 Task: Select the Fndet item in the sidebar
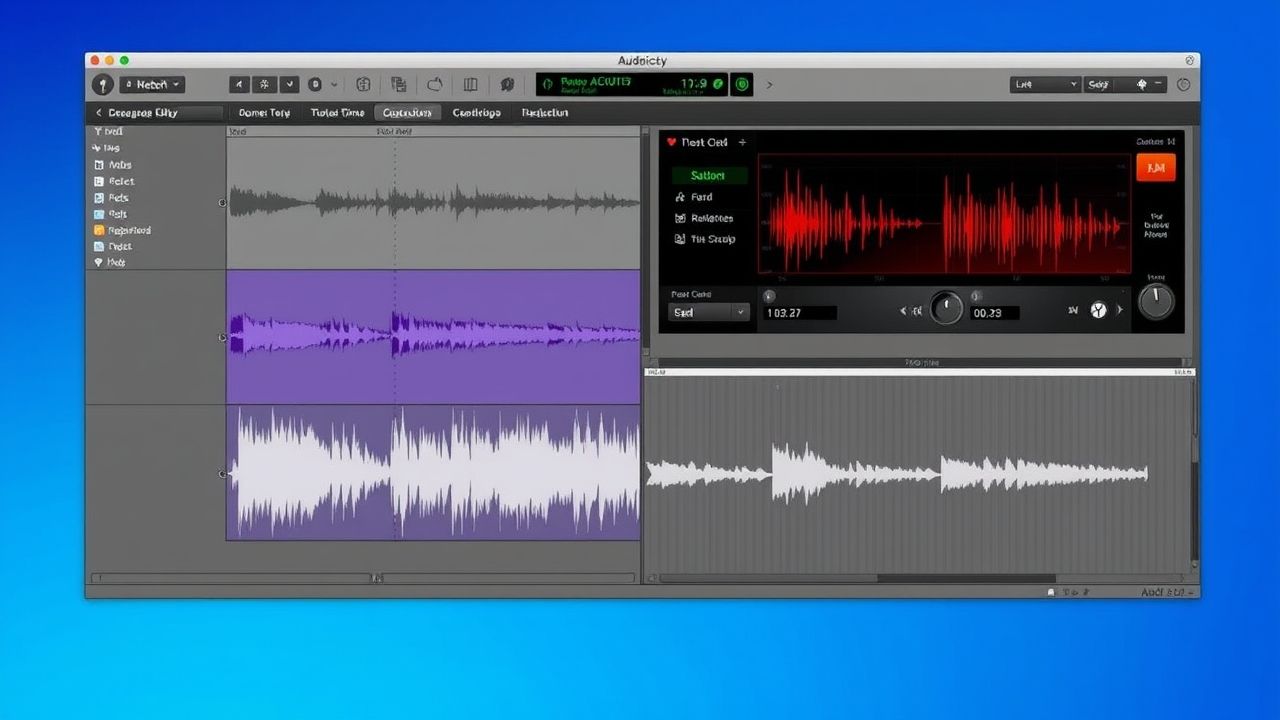click(113, 246)
